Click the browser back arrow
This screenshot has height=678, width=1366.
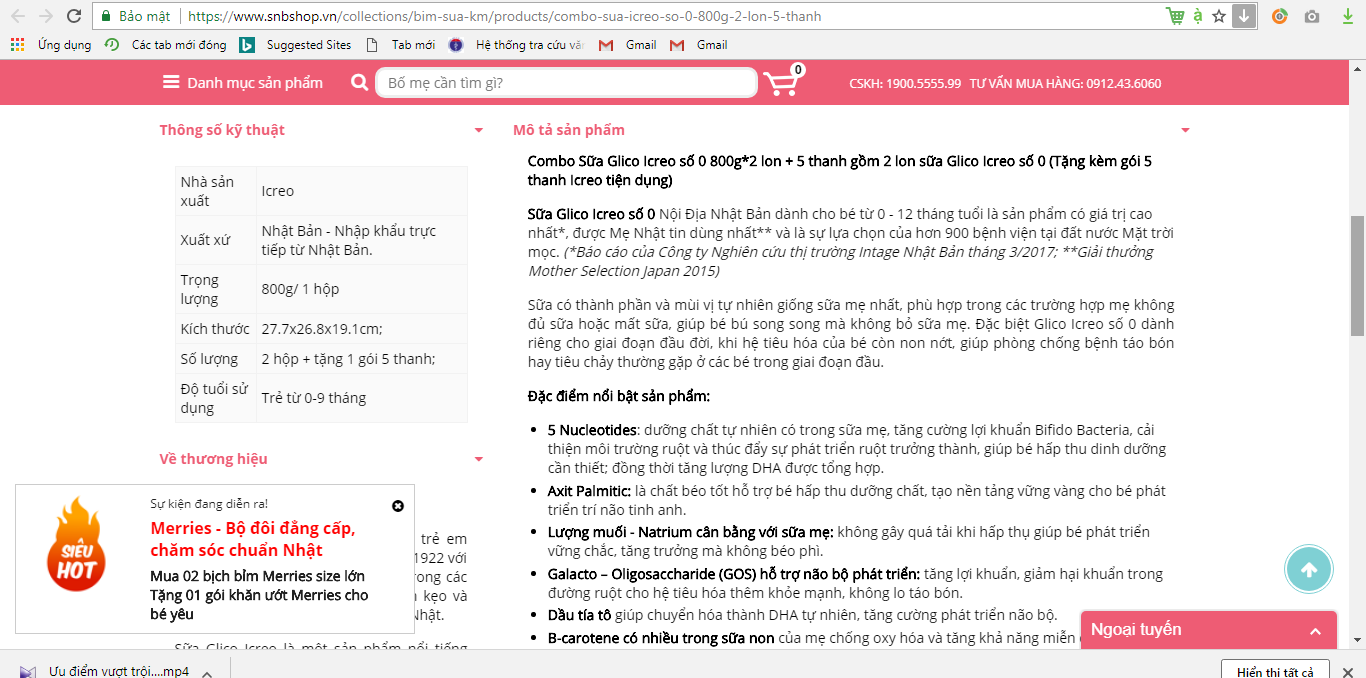pos(17,16)
